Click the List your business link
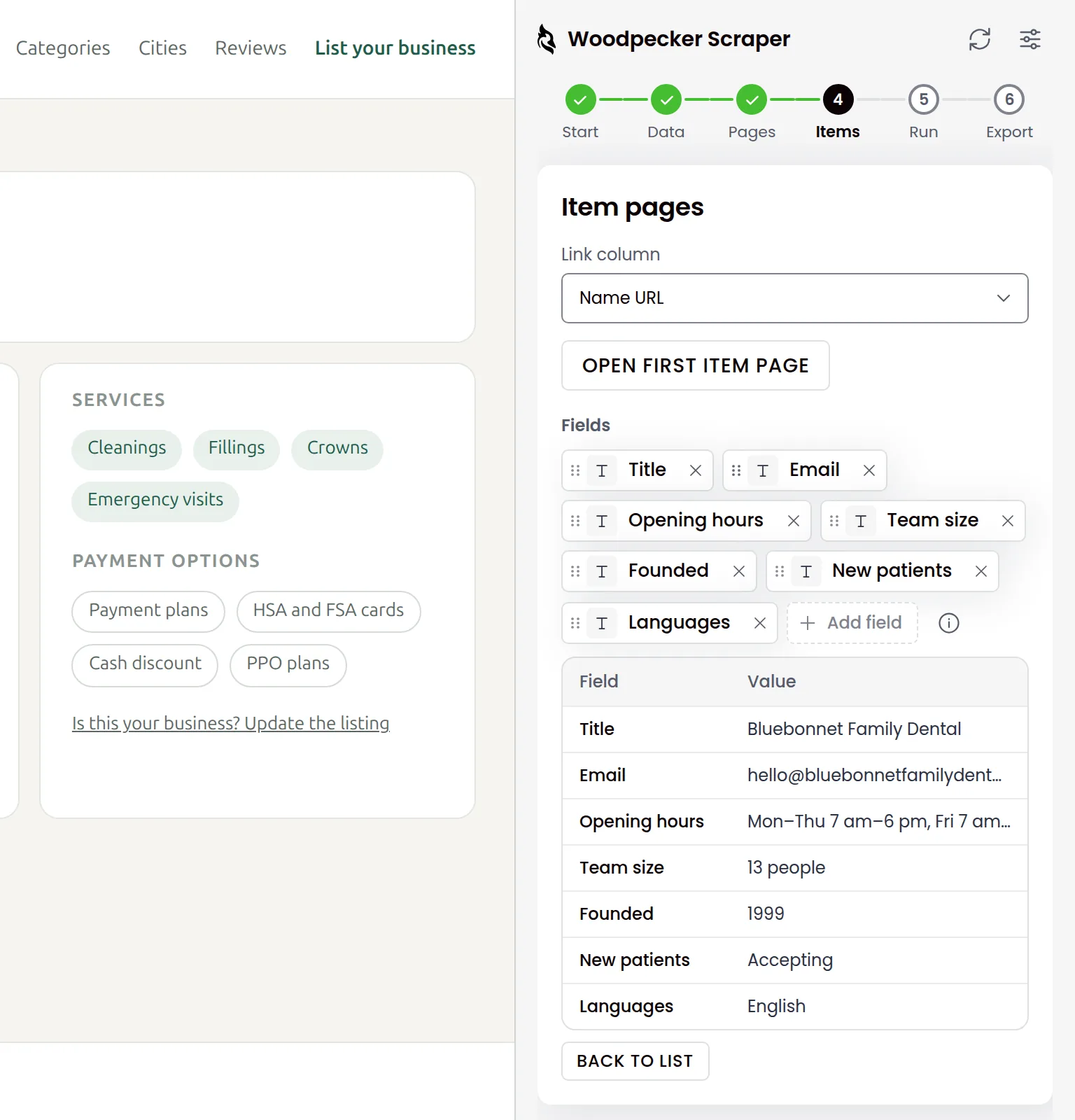The image size is (1075, 1120). [x=395, y=48]
